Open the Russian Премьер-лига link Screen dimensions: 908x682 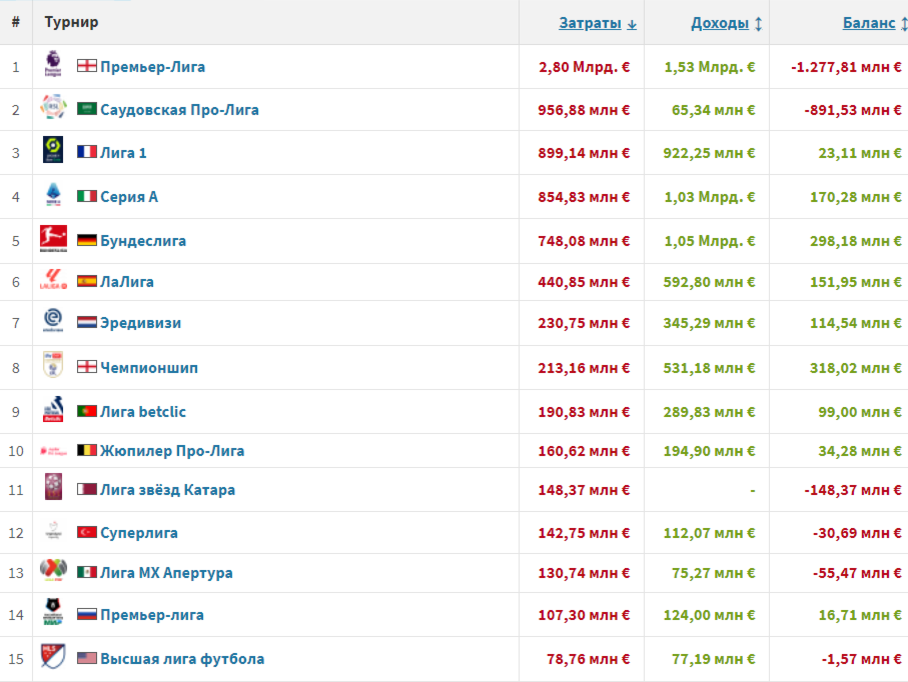pyautogui.click(x=152, y=615)
